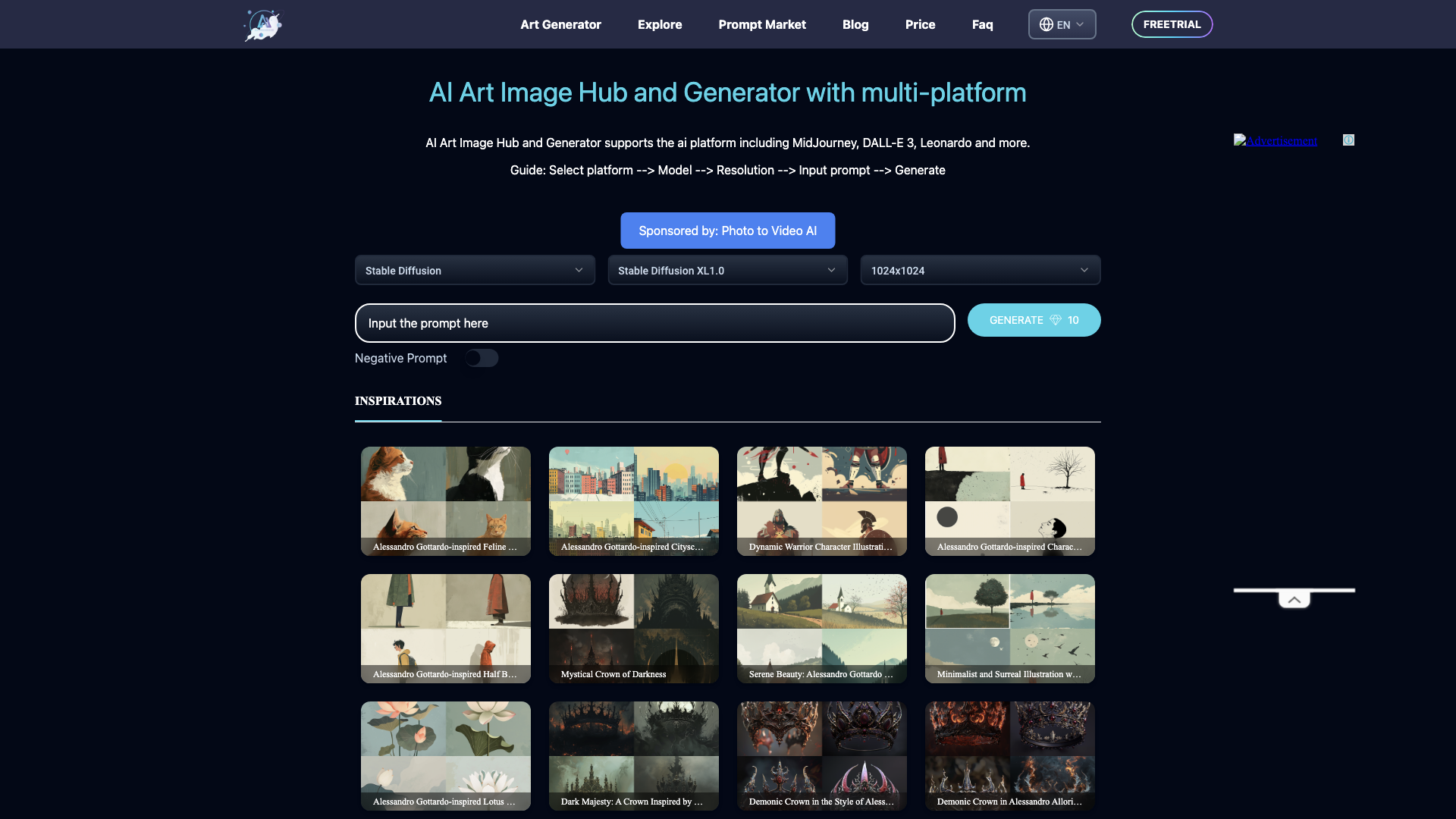
Task: Open Demonic Crown in Alessandro Allori thumbnail
Action: (1010, 756)
